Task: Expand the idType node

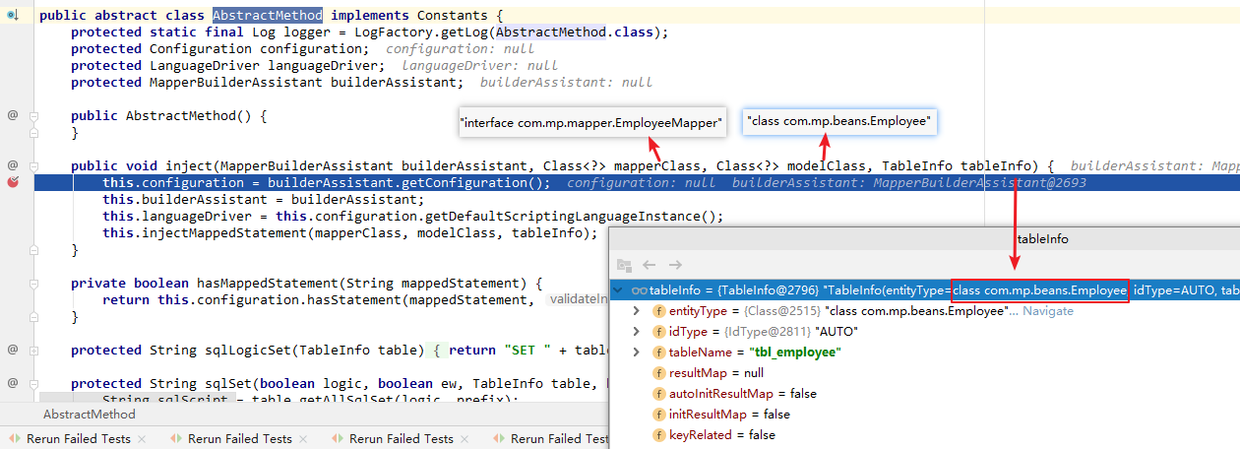Action: point(637,332)
